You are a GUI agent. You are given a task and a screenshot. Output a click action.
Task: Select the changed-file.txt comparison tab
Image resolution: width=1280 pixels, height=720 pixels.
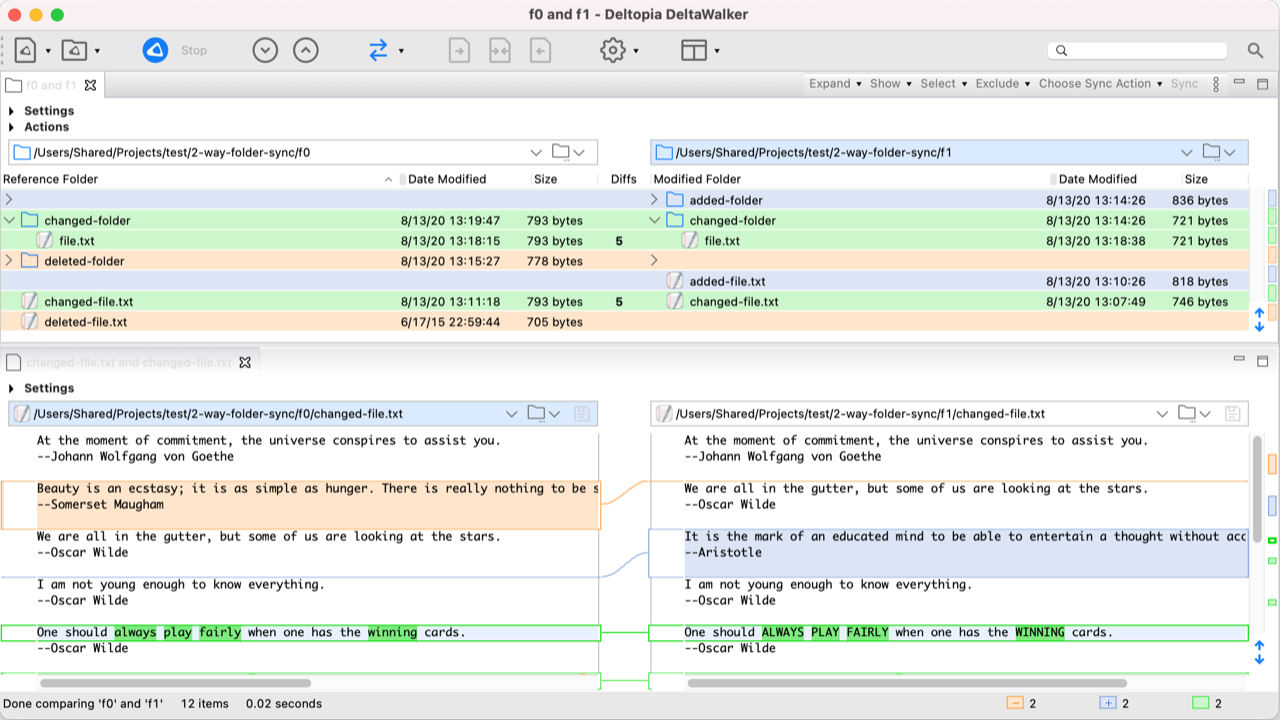click(128, 362)
